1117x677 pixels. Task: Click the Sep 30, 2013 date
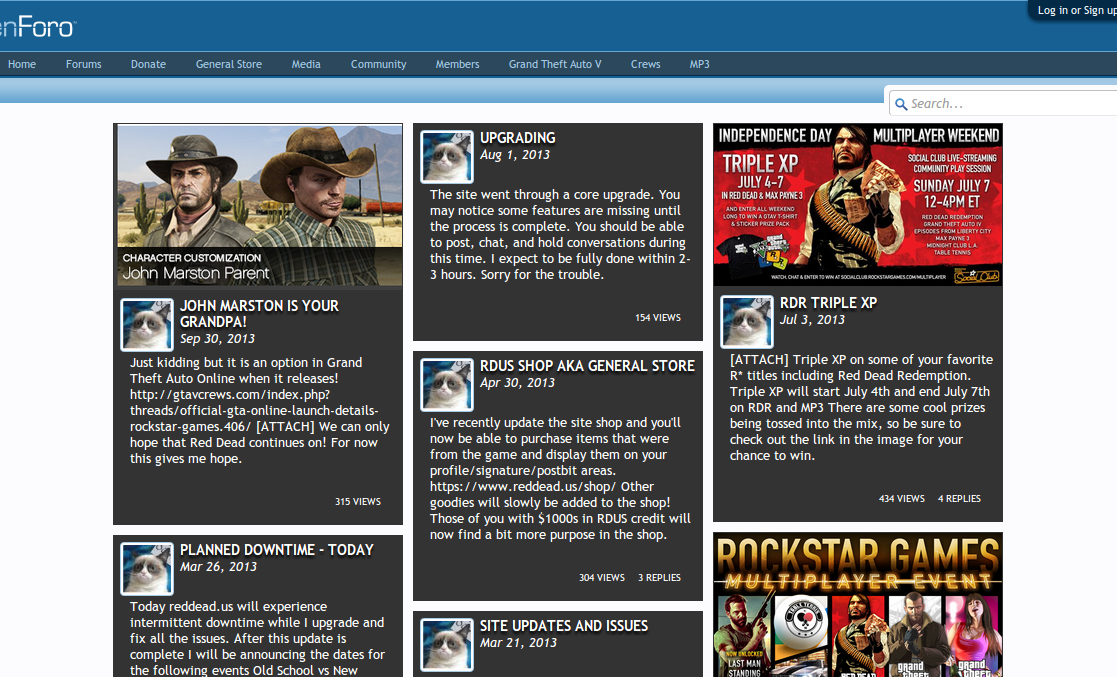(x=217, y=338)
